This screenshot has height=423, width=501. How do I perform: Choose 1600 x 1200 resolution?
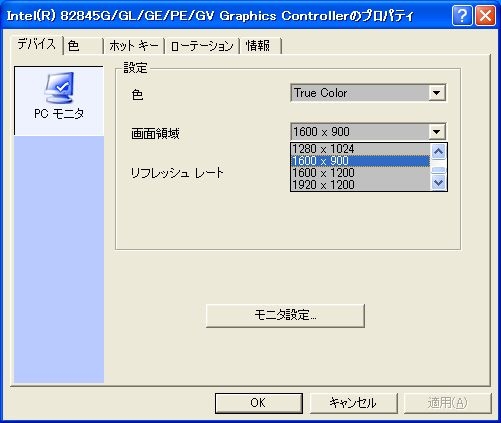(x=360, y=173)
